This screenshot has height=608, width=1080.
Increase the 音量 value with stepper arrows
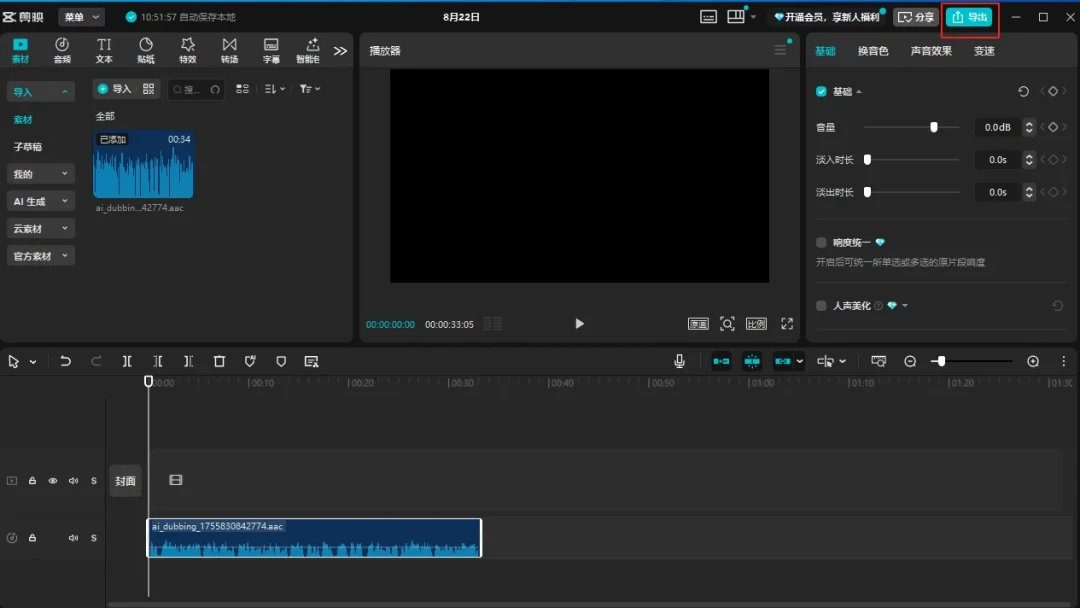coord(1029,124)
